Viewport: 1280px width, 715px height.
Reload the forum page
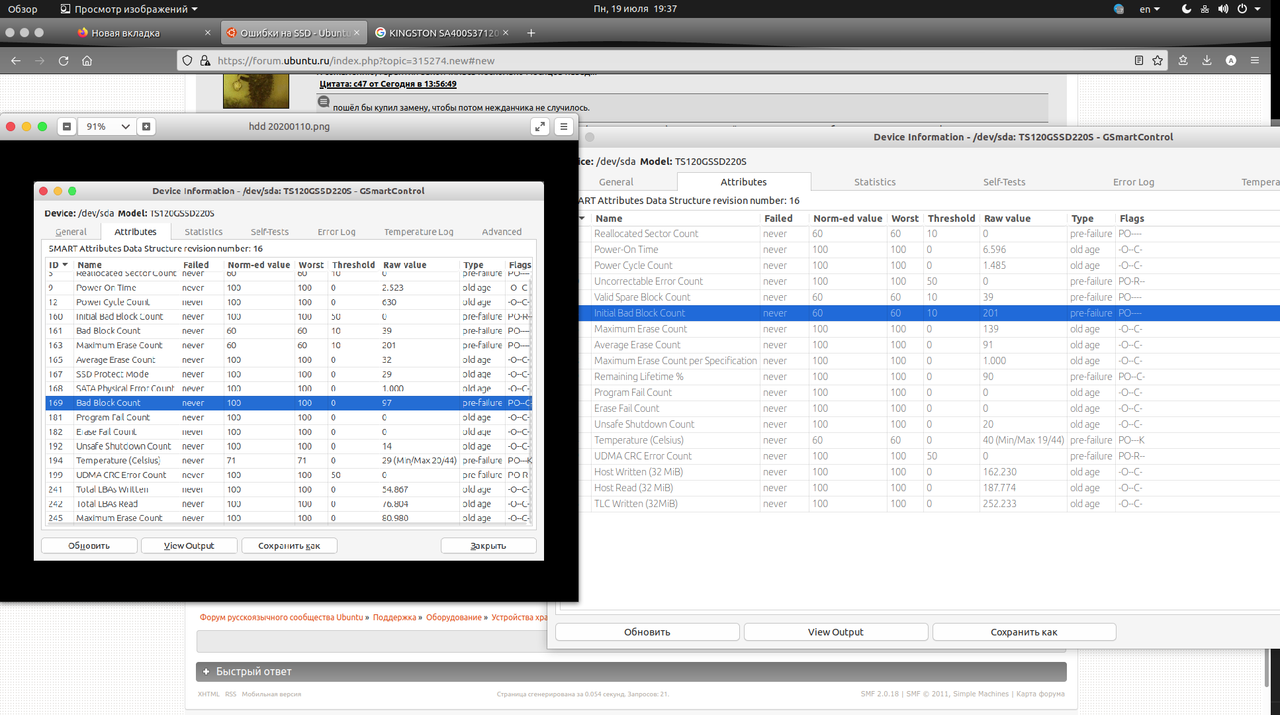[x=64, y=61]
